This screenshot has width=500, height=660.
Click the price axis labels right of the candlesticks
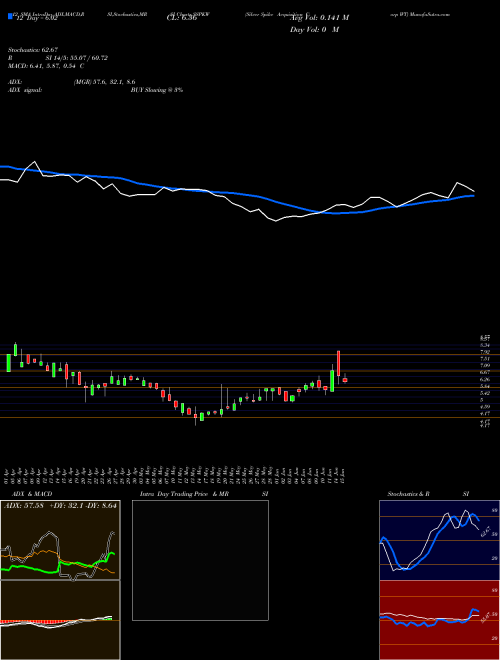[x=485, y=381]
